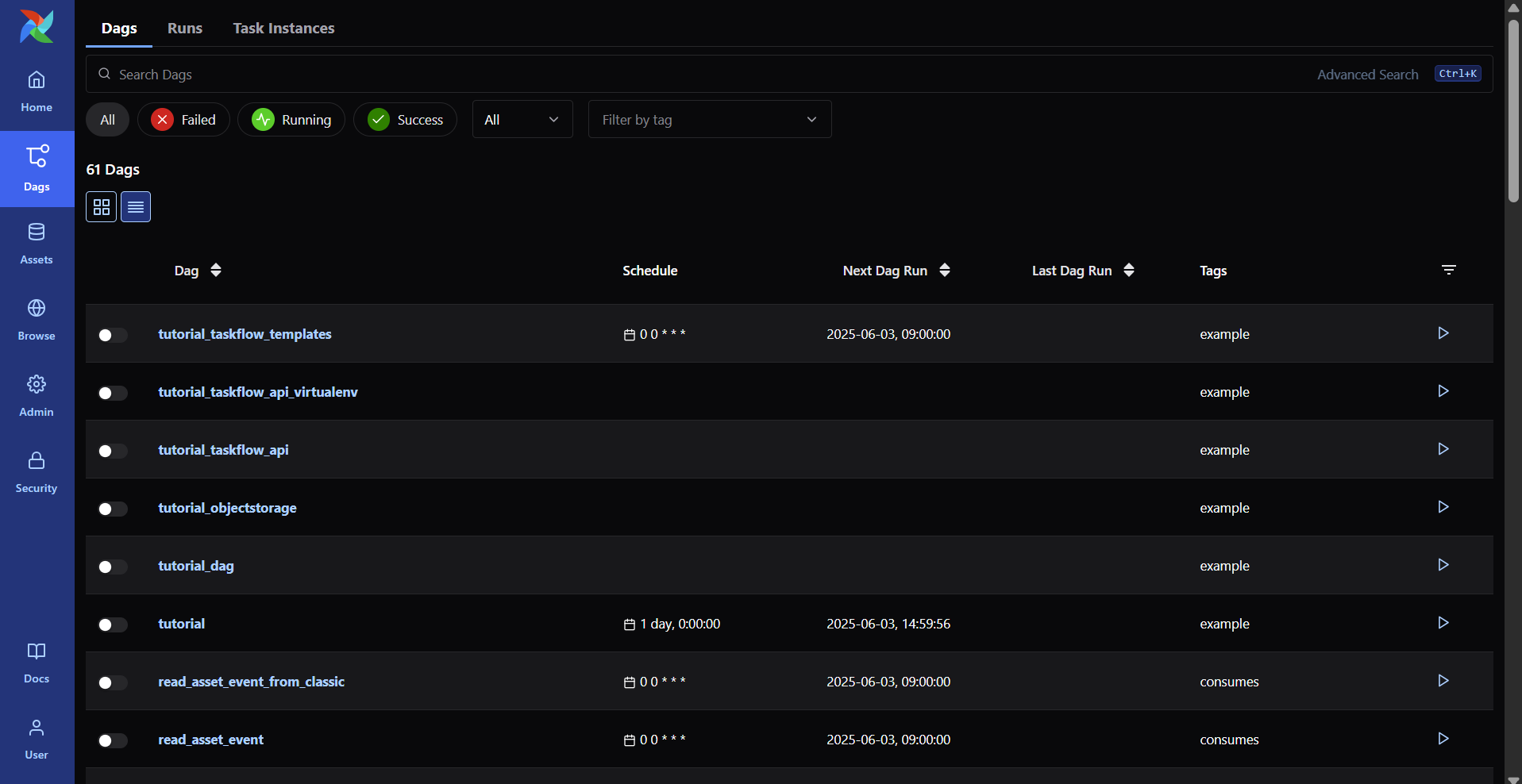
Task: Open Browse menu in sidebar
Action: click(x=37, y=321)
